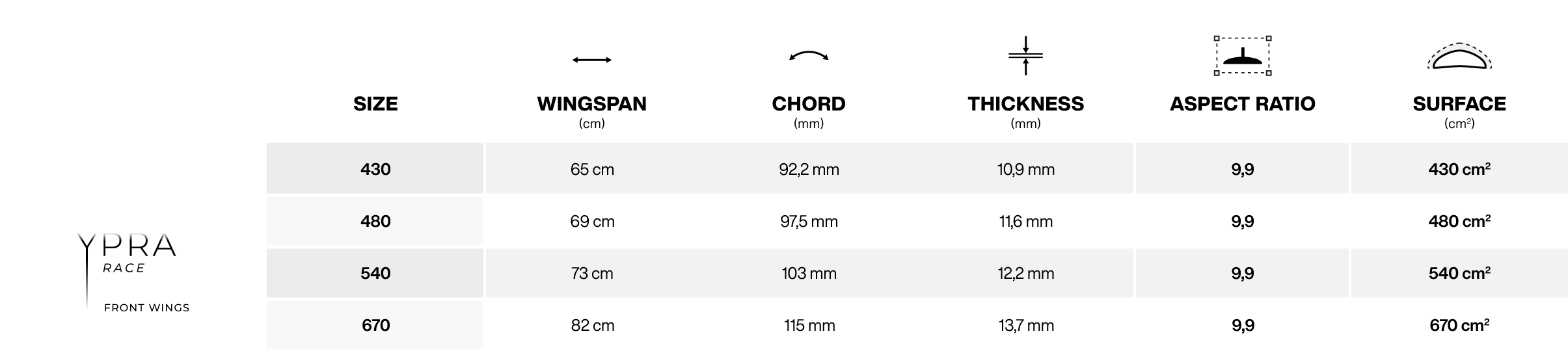Click the 540 cm² surface cell

click(x=1459, y=273)
